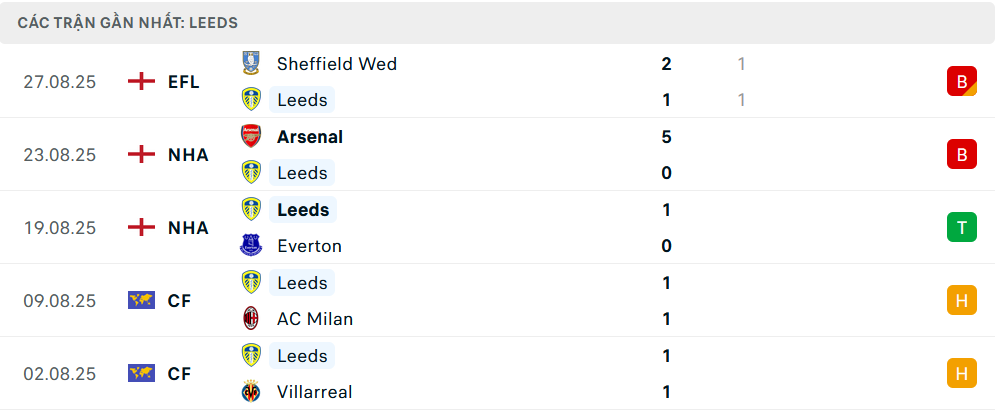Click the NHA league label on 23.08.25

tap(188, 155)
